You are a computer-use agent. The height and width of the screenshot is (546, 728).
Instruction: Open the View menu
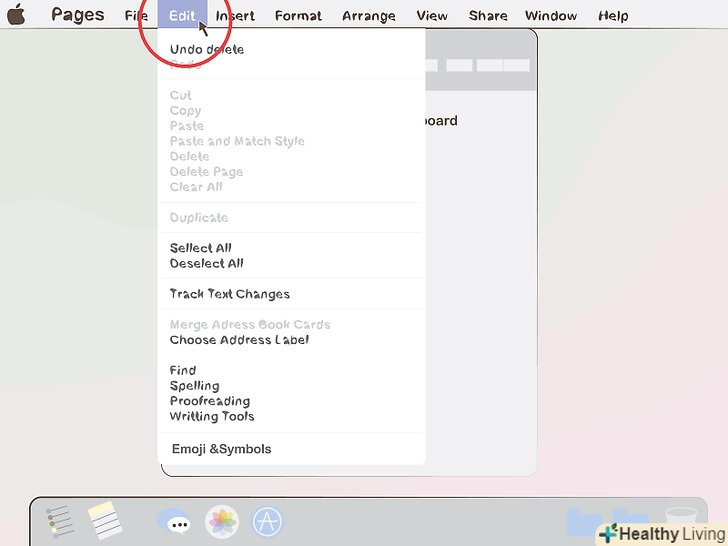(x=432, y=16)
